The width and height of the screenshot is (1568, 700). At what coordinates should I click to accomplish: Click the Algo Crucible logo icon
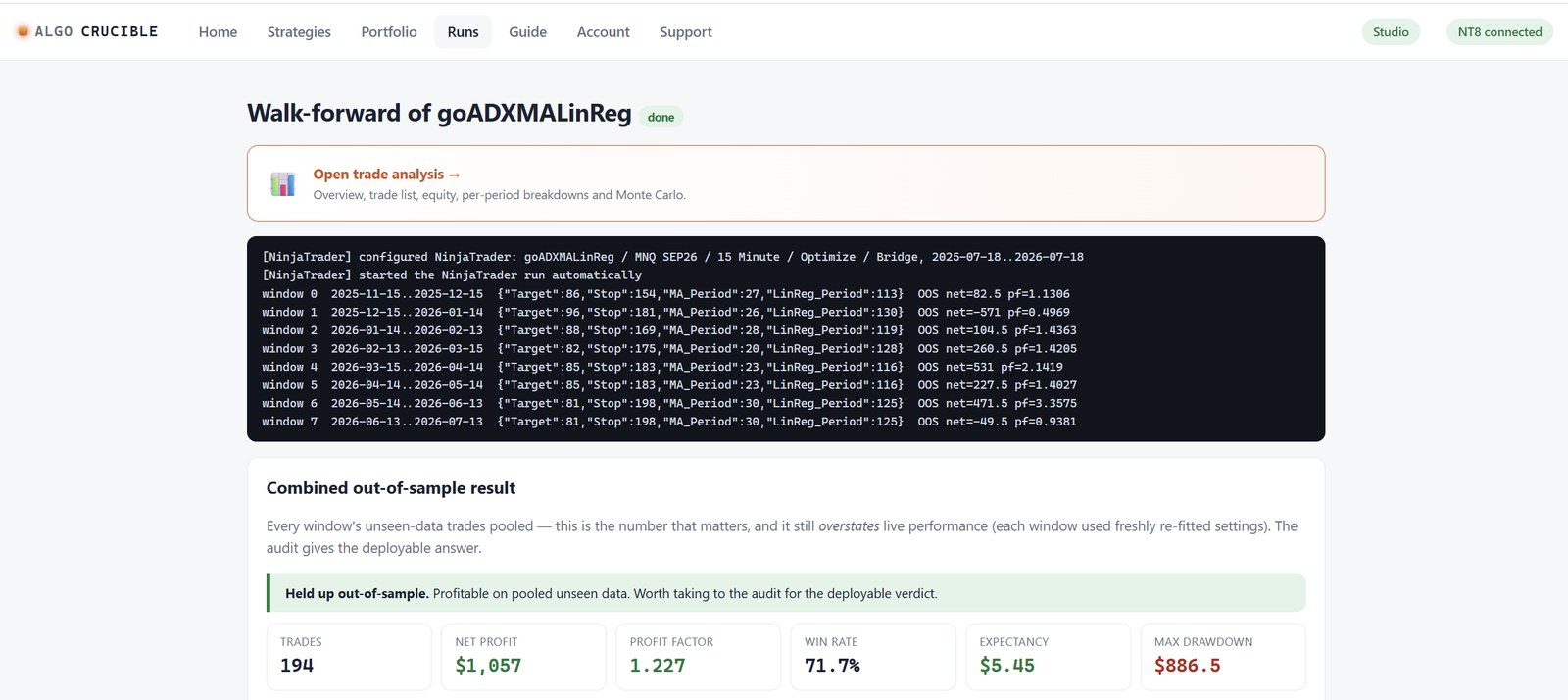click(x=23, y=31)
